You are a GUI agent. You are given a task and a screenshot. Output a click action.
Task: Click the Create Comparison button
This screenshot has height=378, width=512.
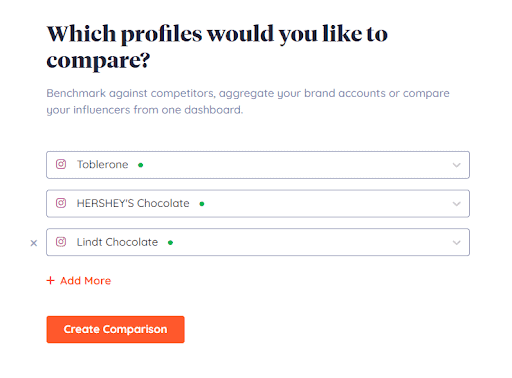coord(115,329)
